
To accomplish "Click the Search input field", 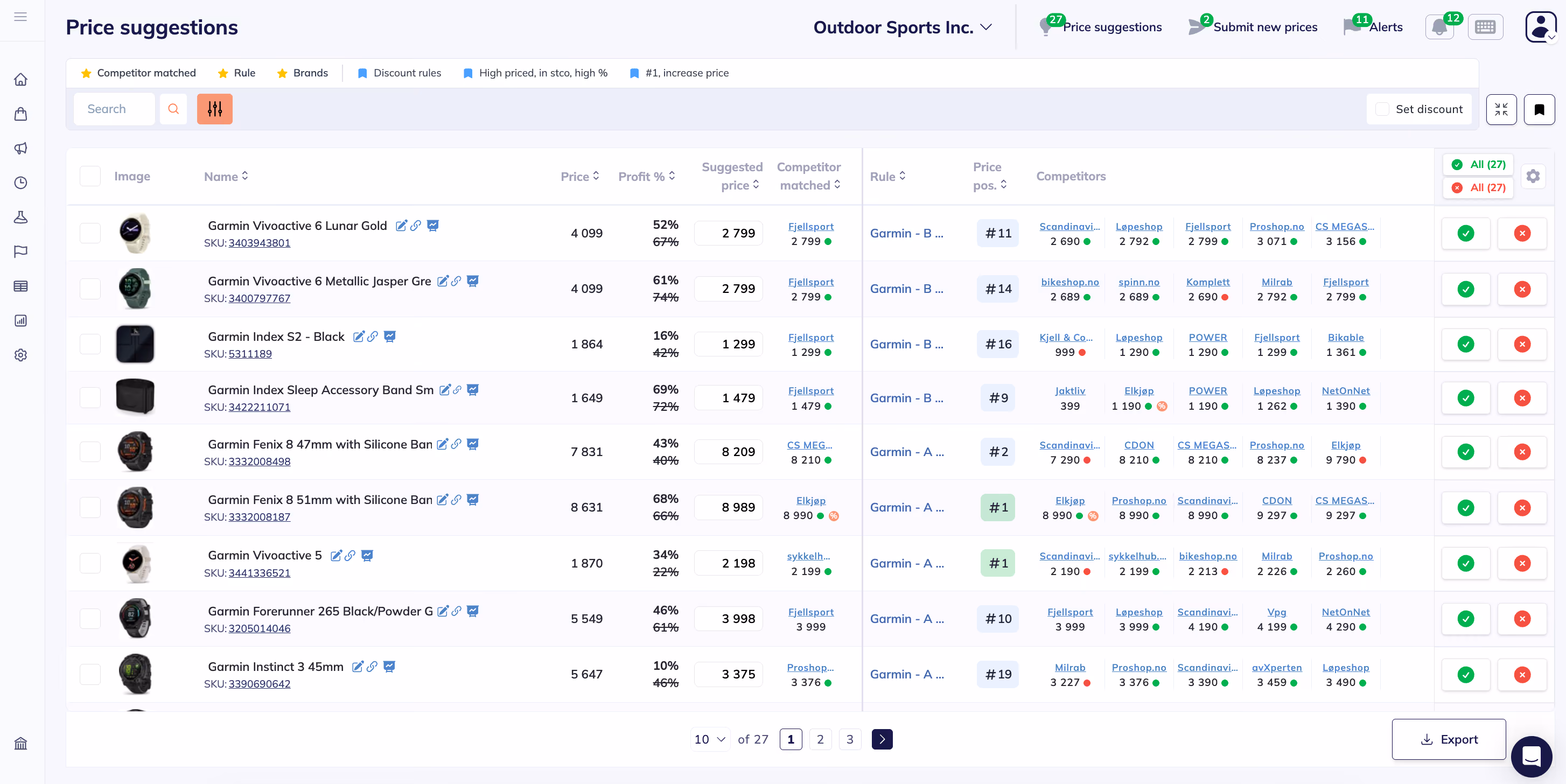I will [114, 109].
